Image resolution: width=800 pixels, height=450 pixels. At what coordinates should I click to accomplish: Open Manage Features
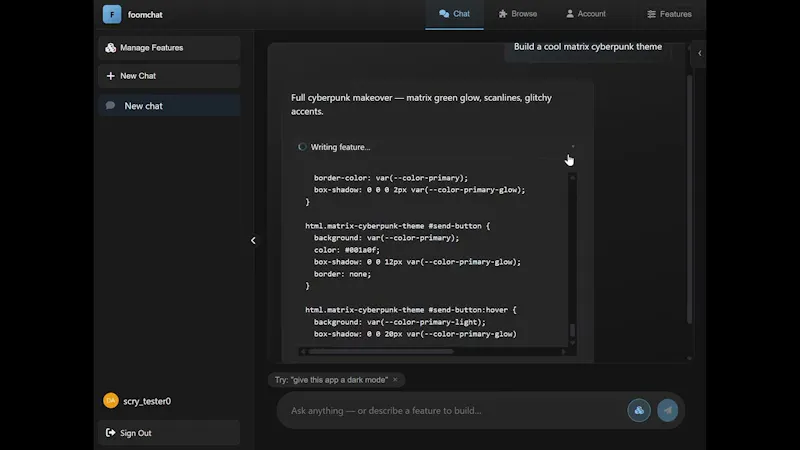pyautogui.click(x=169, y=47)
